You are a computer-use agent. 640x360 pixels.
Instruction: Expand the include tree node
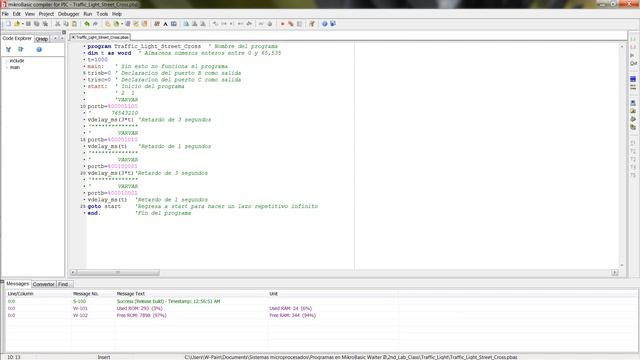point(7,61)
